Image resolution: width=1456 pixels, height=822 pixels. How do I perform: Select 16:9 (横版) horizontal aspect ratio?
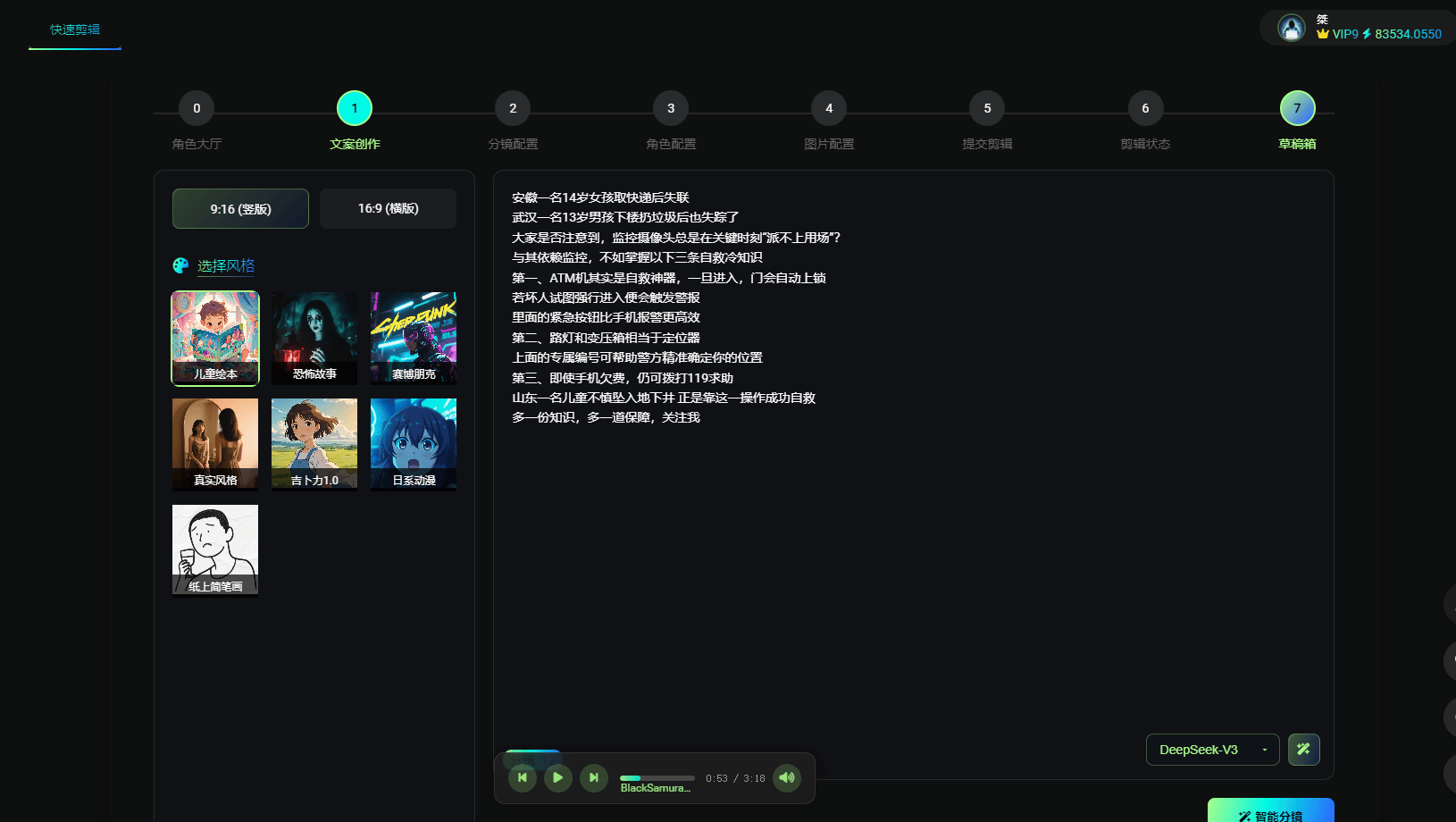click(388, 208)
